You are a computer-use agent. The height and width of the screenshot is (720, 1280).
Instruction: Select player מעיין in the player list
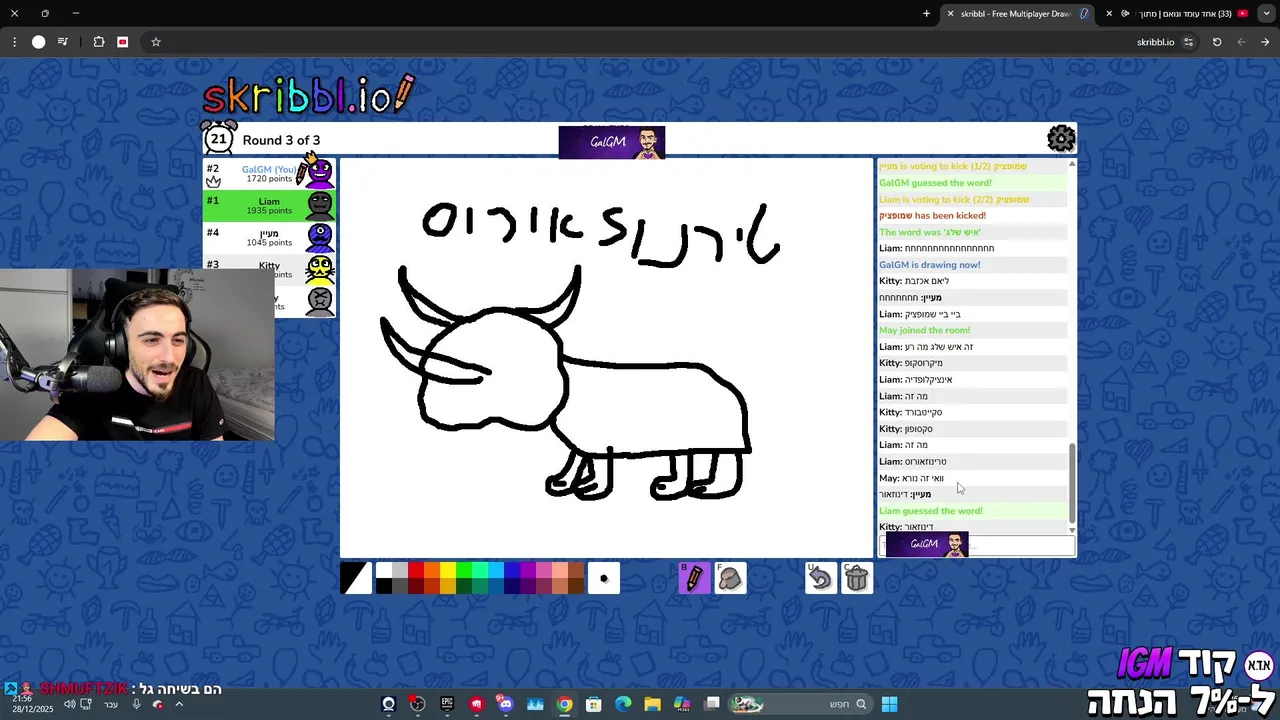[269, 237]
